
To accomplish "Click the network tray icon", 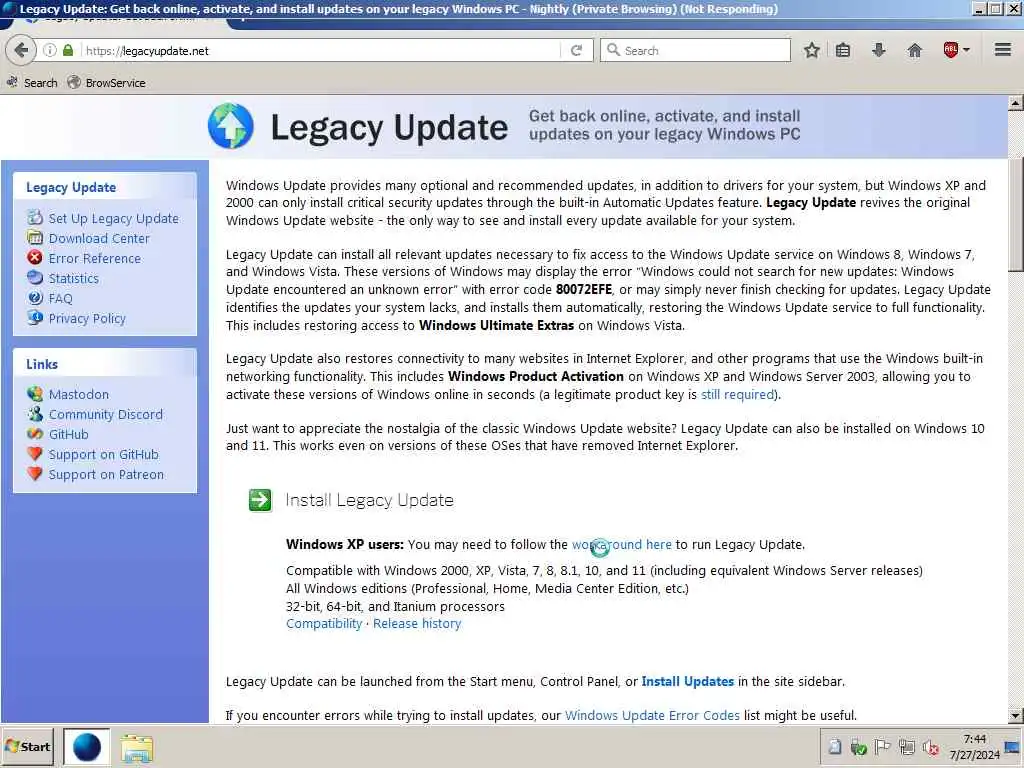I will pos(906,748).
